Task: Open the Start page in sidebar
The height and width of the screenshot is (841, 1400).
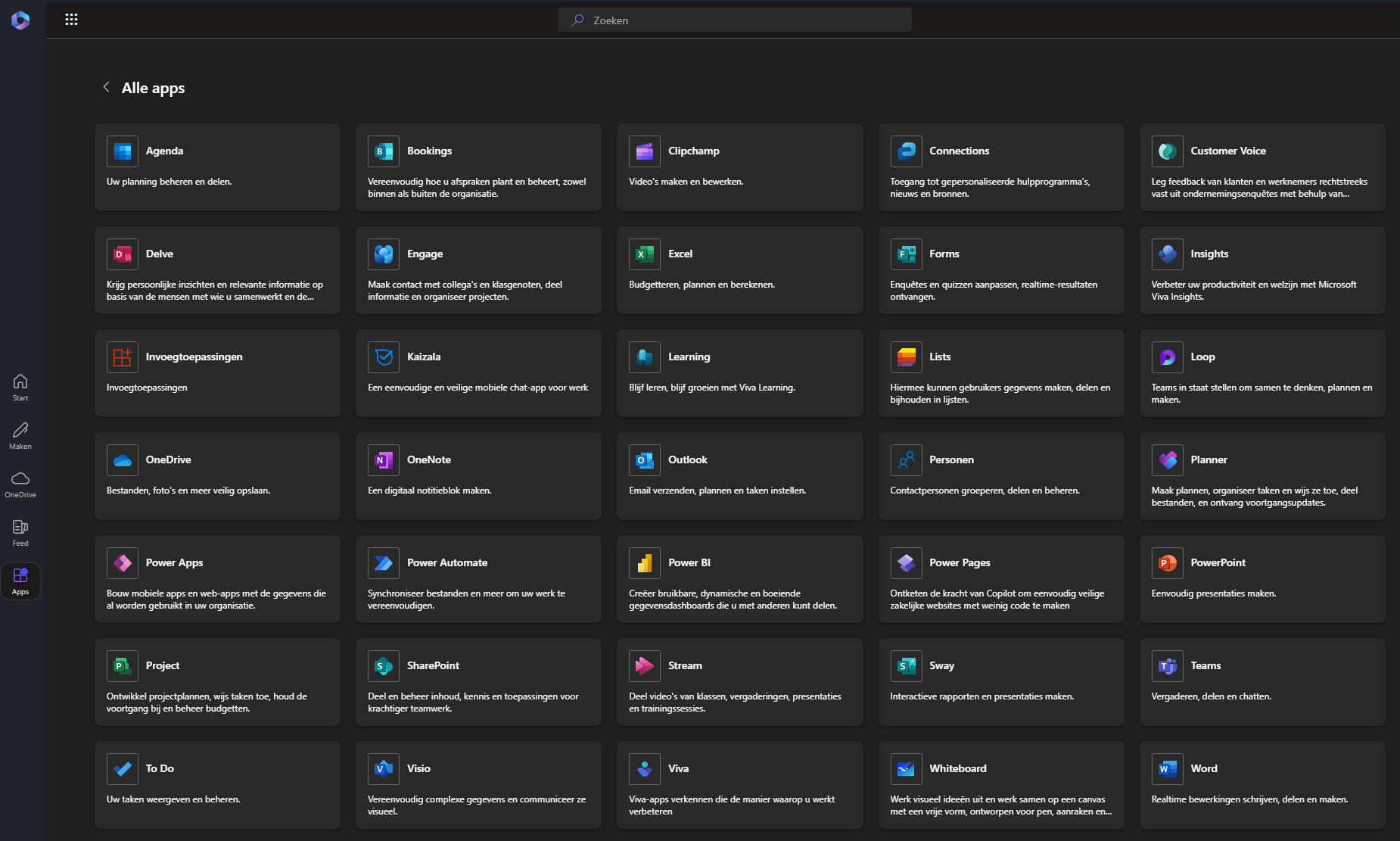Action: [x=20, y=387]
